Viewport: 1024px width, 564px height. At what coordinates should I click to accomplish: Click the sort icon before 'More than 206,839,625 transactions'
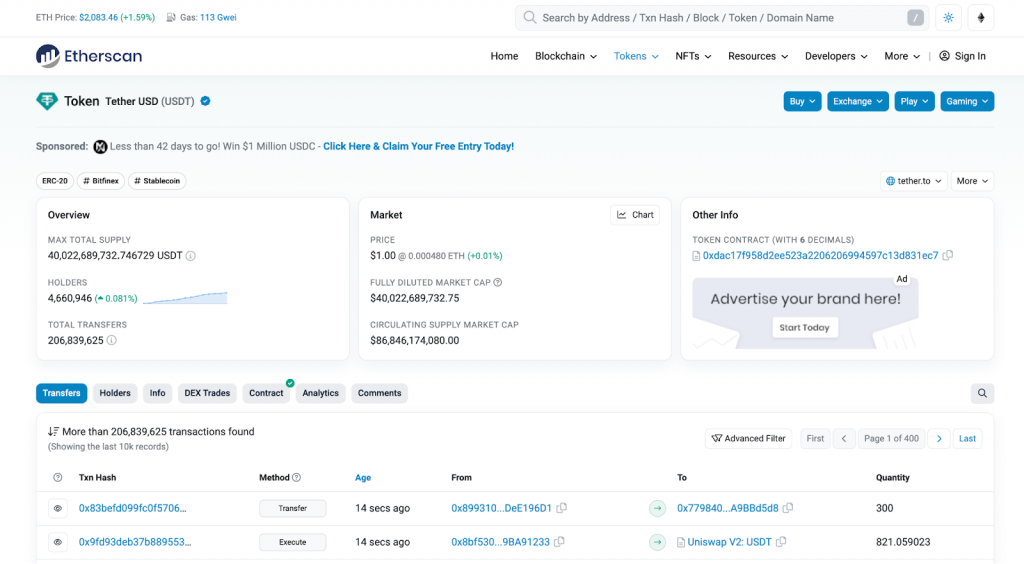coord(54,431)
